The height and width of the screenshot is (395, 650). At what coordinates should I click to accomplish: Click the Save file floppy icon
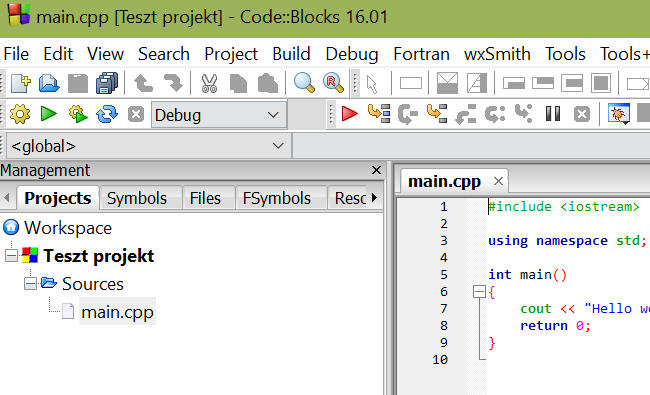(78, 83)
